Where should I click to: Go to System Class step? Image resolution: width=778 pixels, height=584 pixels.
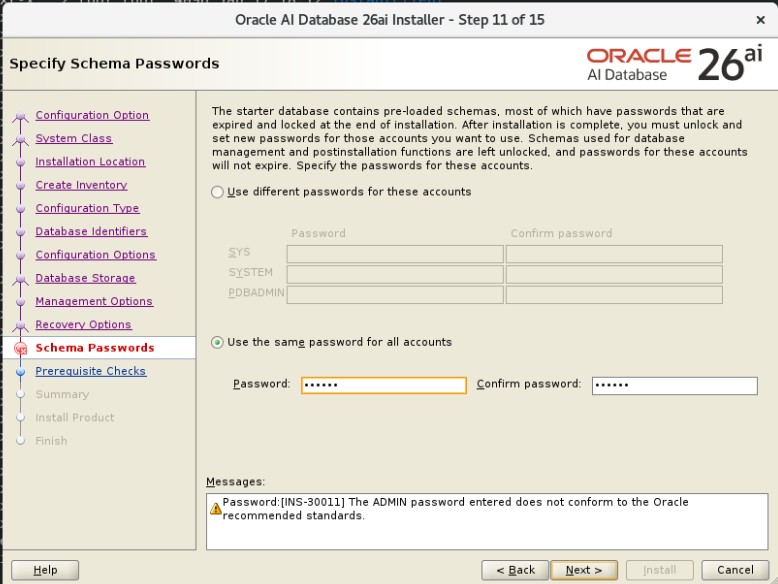pyautogui.click(x=74, y=138)
